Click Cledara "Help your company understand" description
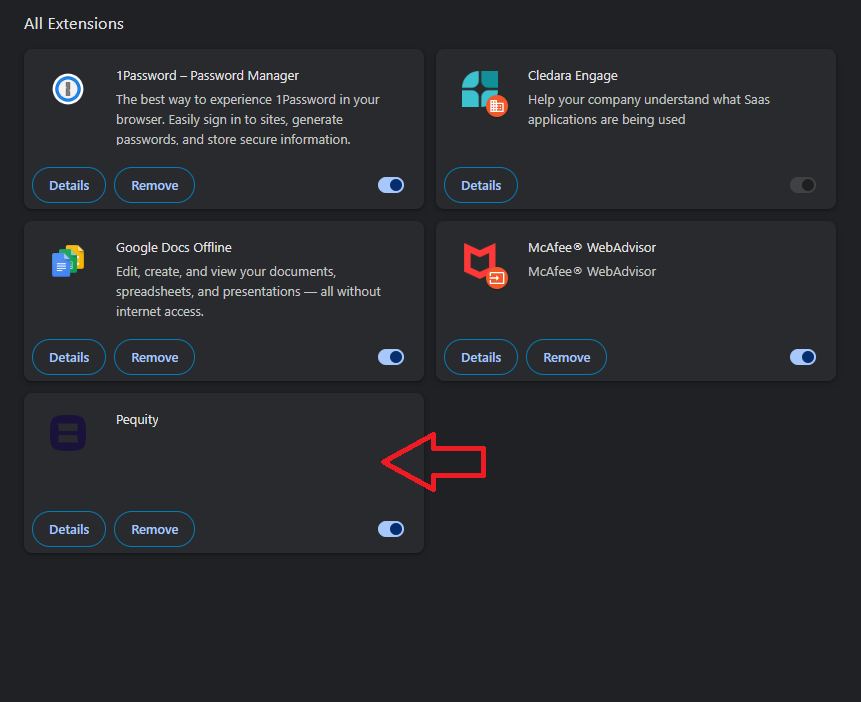 pyautogui.click(x=648, y=109)
